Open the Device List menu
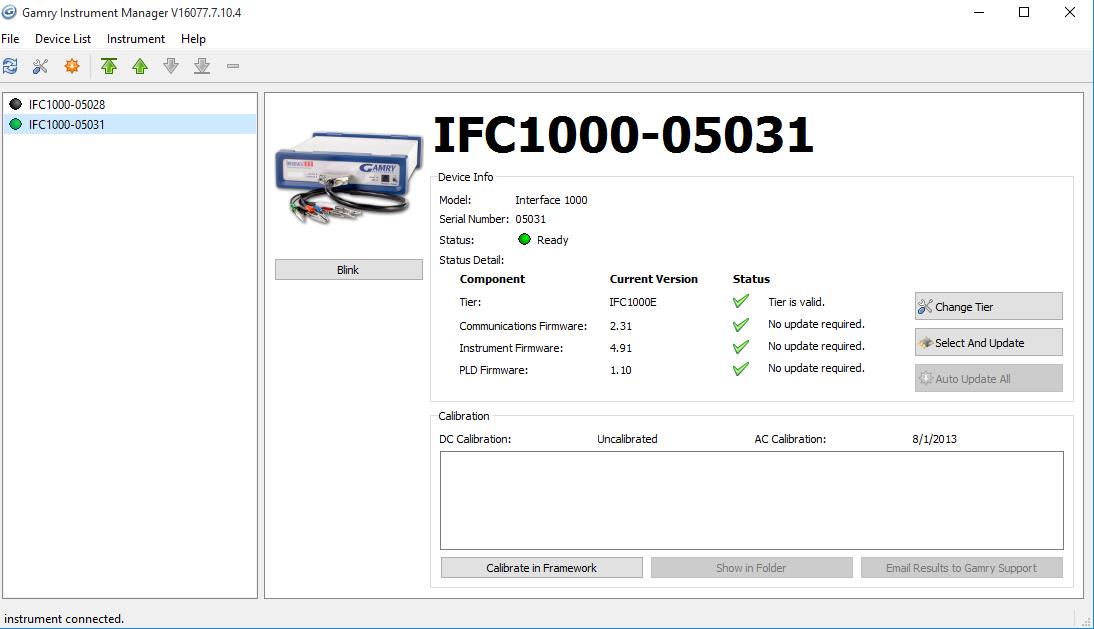Image resolution: width=1094 pixels, height=629 pixels. point(62,39)
